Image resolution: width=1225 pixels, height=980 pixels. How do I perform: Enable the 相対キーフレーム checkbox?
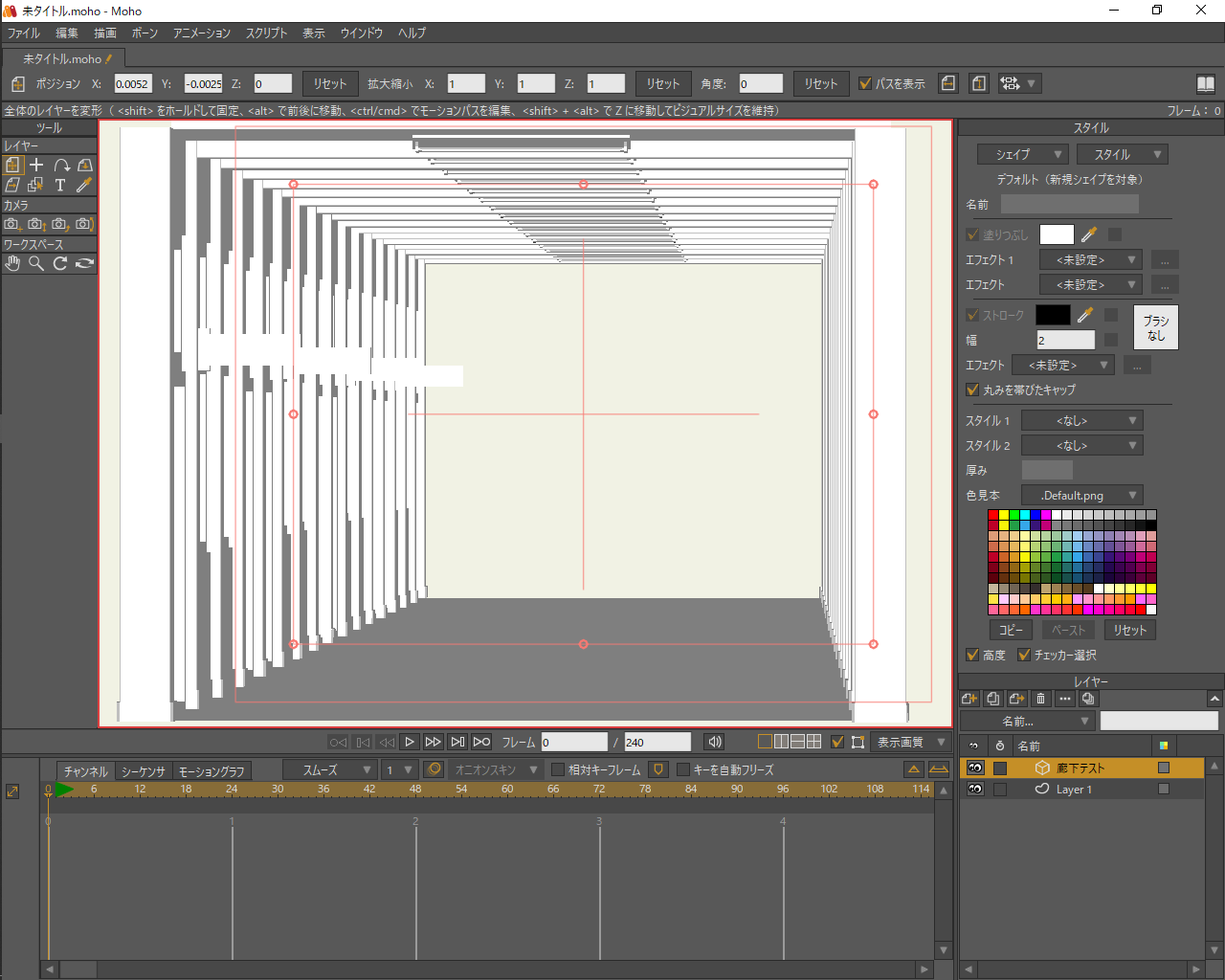coord(558,769)
